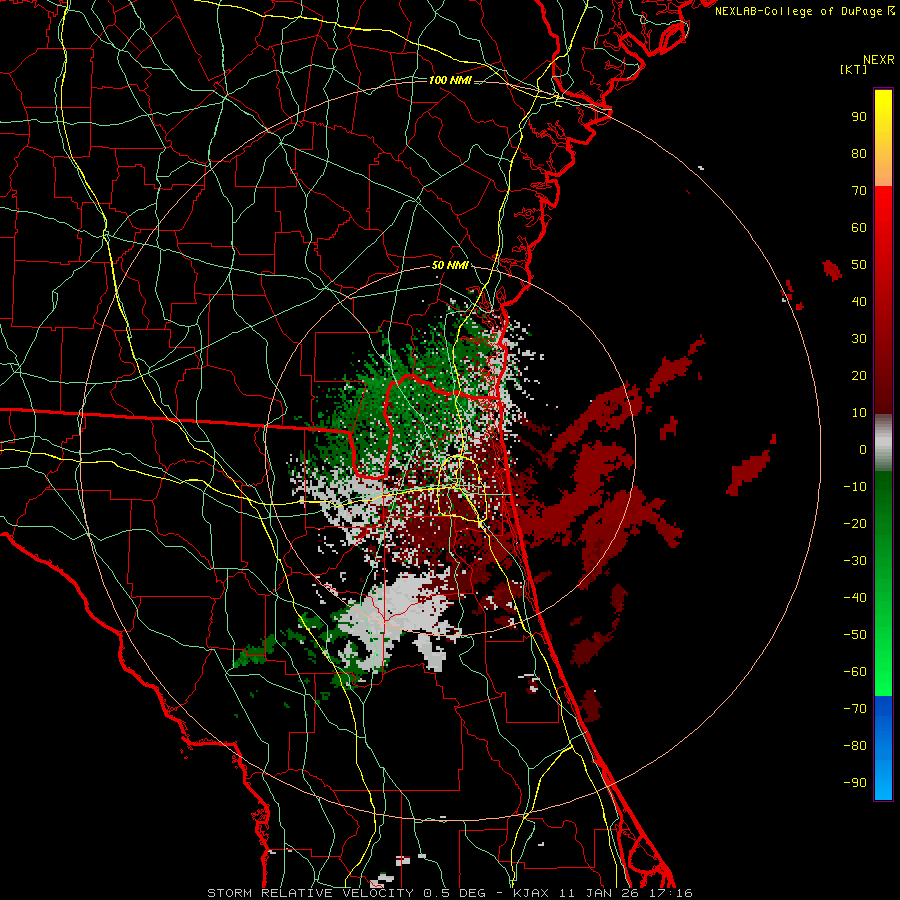The image size is (900, 900).
Task: Click the positive 30 scale value
Action: [859, 339]
